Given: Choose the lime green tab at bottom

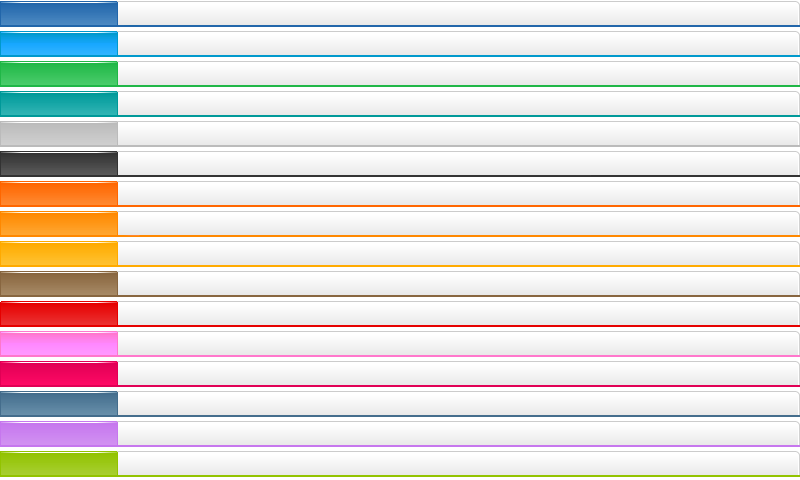Looking at the screenshot, I should pos(59,464).
